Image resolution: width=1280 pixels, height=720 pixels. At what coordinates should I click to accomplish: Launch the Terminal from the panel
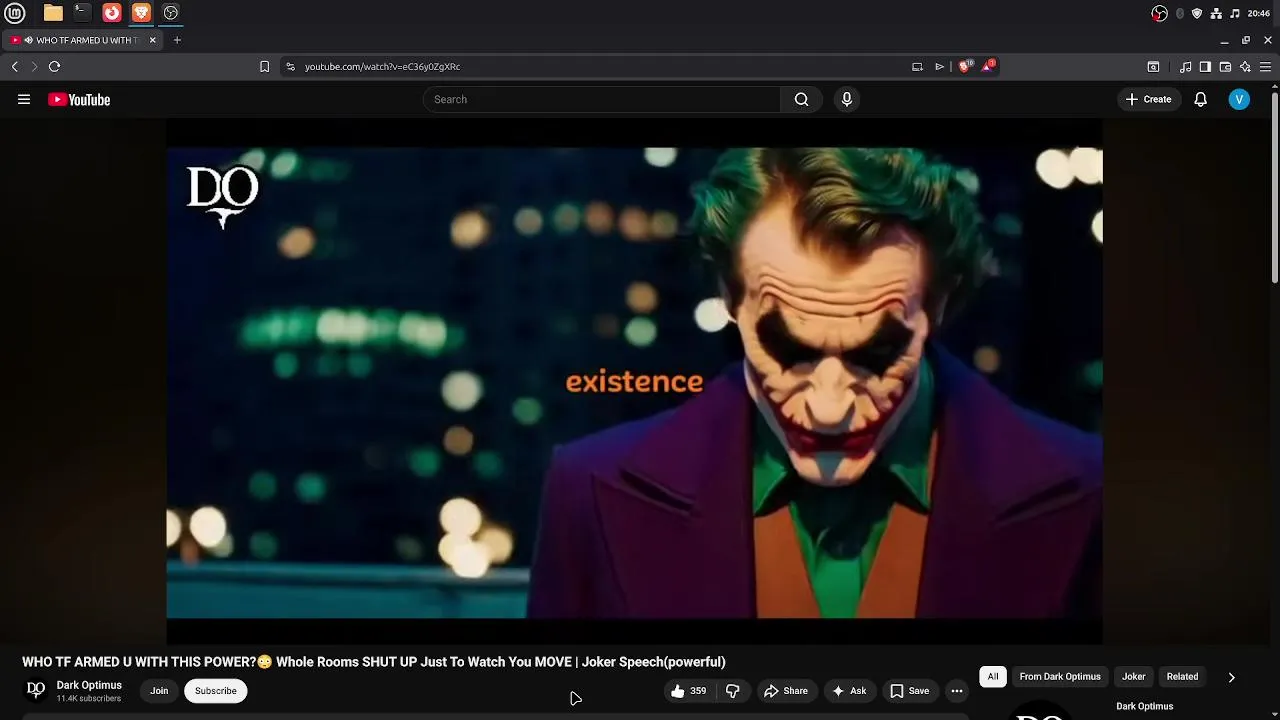tap(82, 13)
